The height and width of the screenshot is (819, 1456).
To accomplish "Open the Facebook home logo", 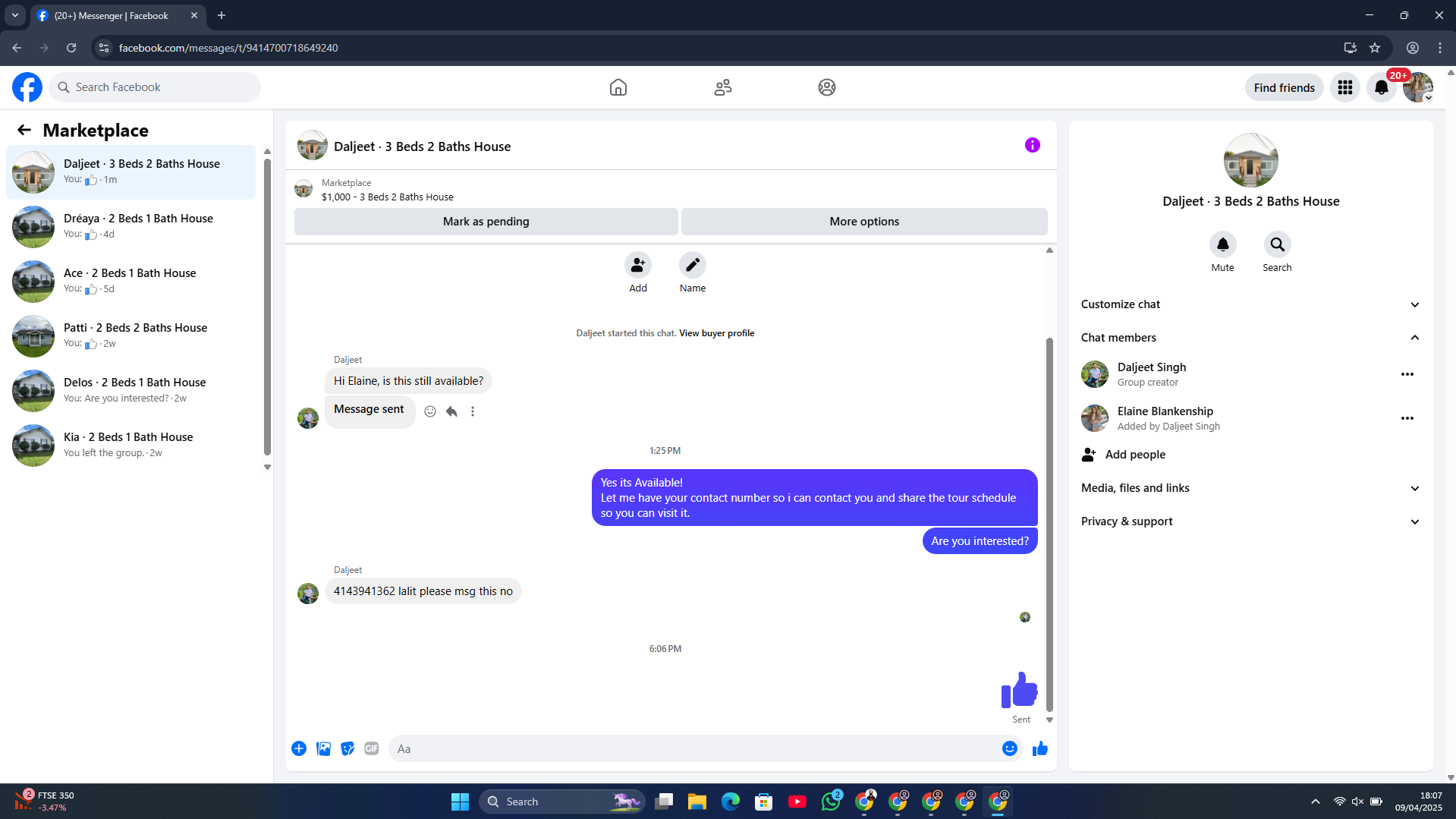I will (x=27, y=87).
